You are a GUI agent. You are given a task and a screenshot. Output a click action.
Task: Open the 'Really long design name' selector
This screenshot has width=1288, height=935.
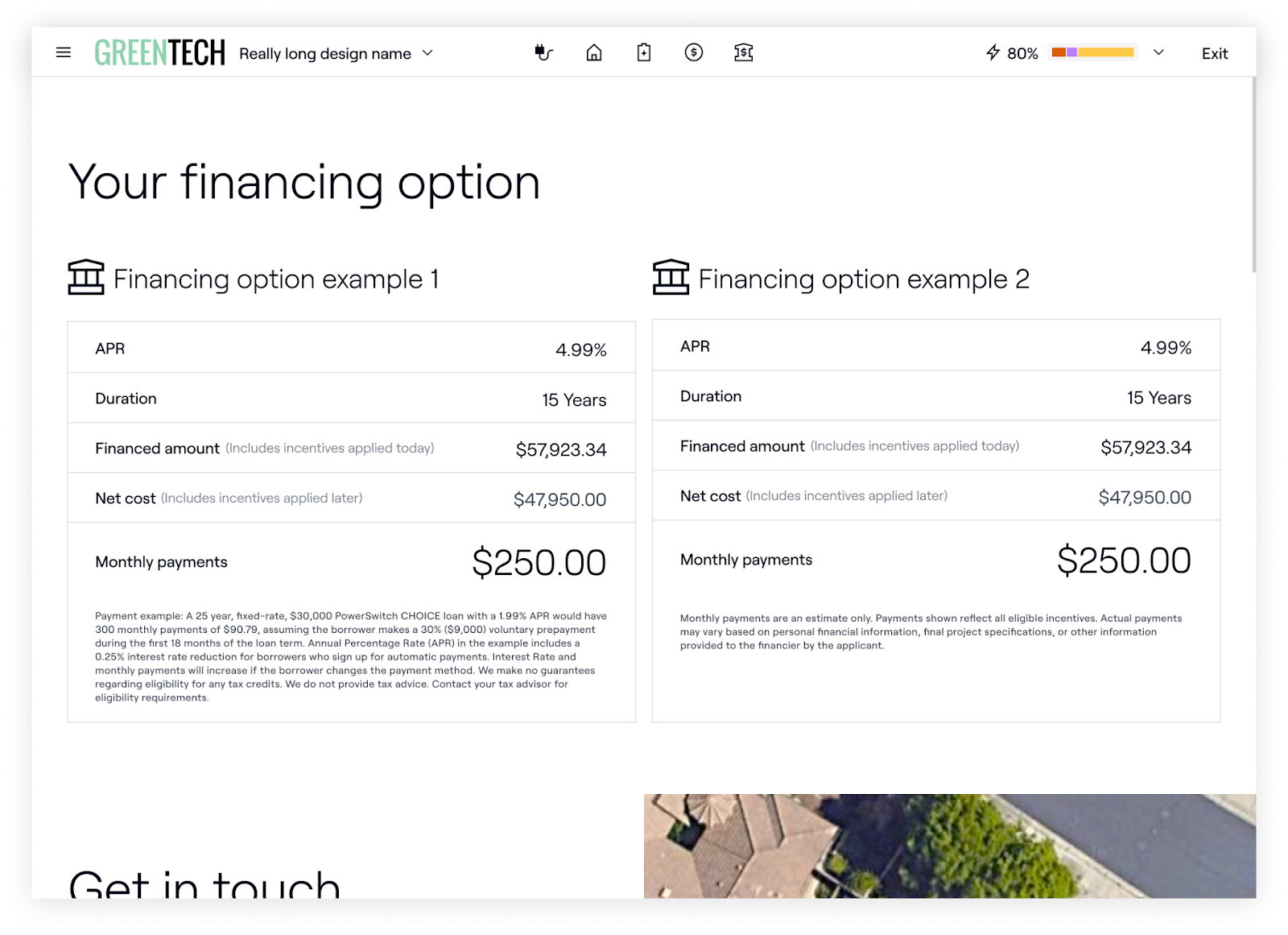click(x=325, y=54)
